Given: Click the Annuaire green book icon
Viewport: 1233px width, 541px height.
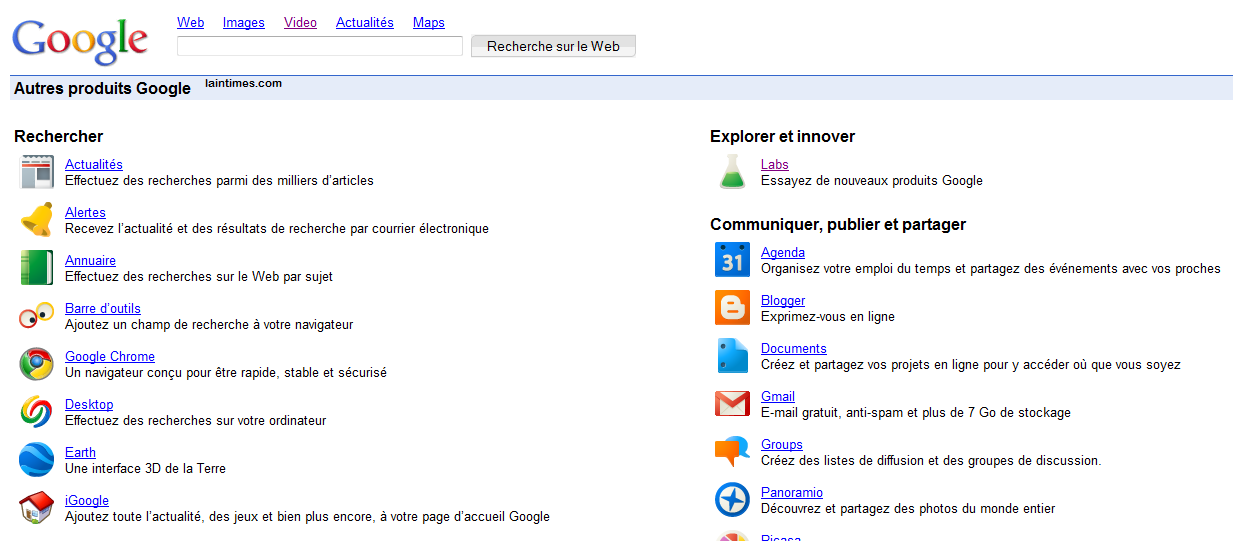Looking at the screenshot, I should point(37,268).
